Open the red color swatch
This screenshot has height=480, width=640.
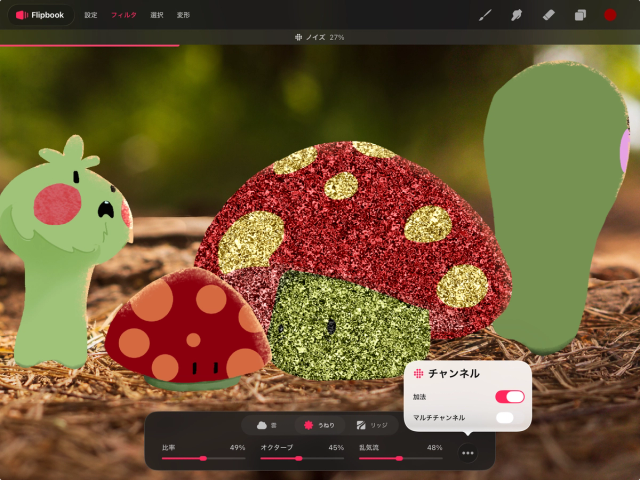click(610, 15)
